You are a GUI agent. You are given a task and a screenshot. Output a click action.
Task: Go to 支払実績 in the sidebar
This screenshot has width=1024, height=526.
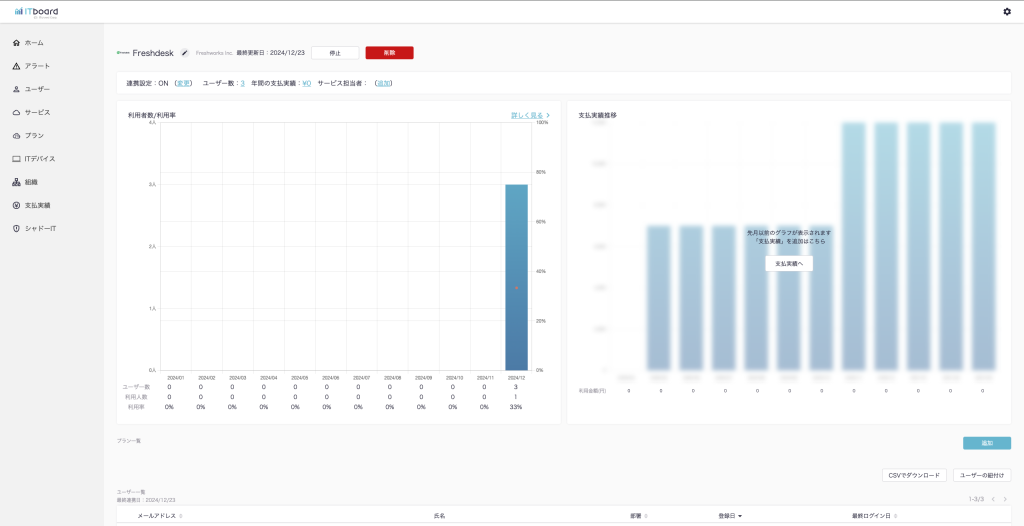pos(37,205)
